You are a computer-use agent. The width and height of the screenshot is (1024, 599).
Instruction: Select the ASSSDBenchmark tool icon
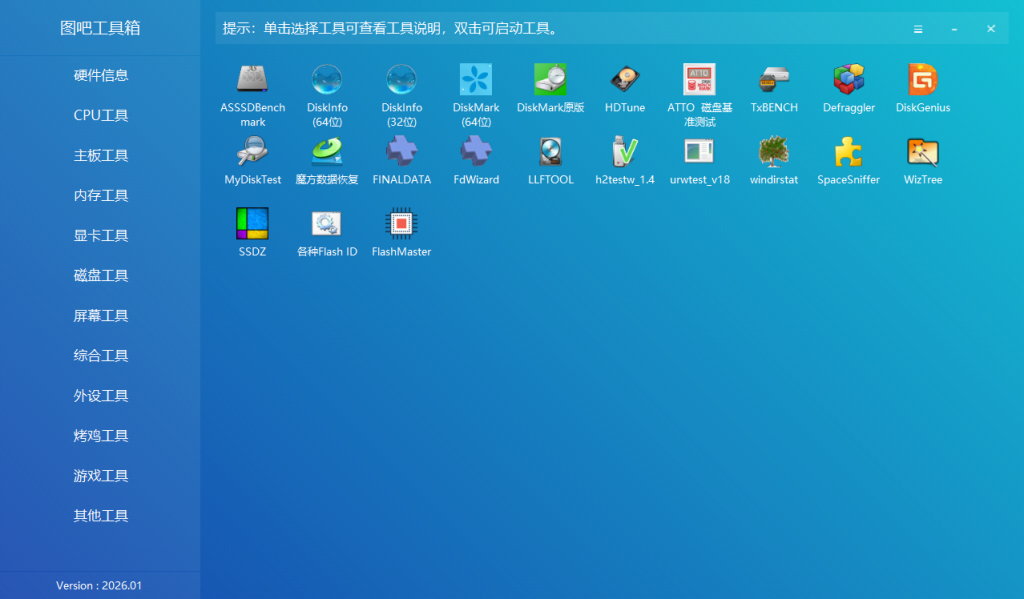pyautogui.click(x=253, y=80)
